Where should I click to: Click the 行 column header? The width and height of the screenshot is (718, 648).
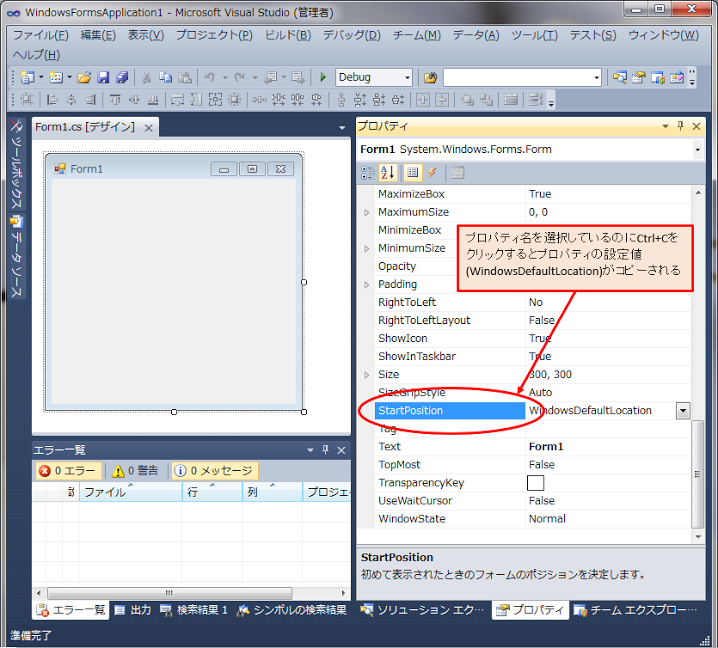tap(212, 492)
